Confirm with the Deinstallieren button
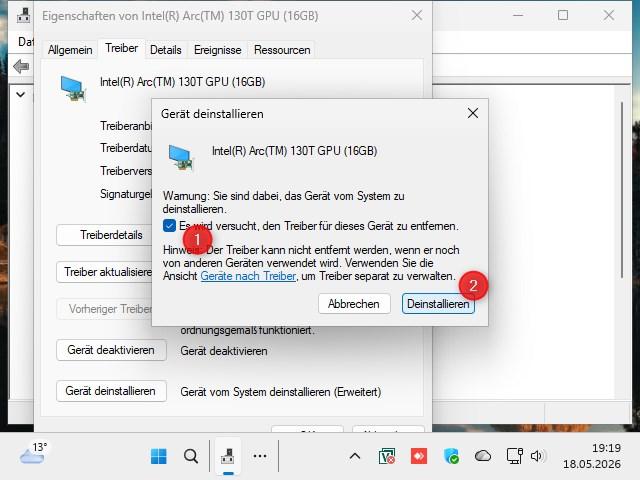Screen dimensions: 640x480 (438, 304)
